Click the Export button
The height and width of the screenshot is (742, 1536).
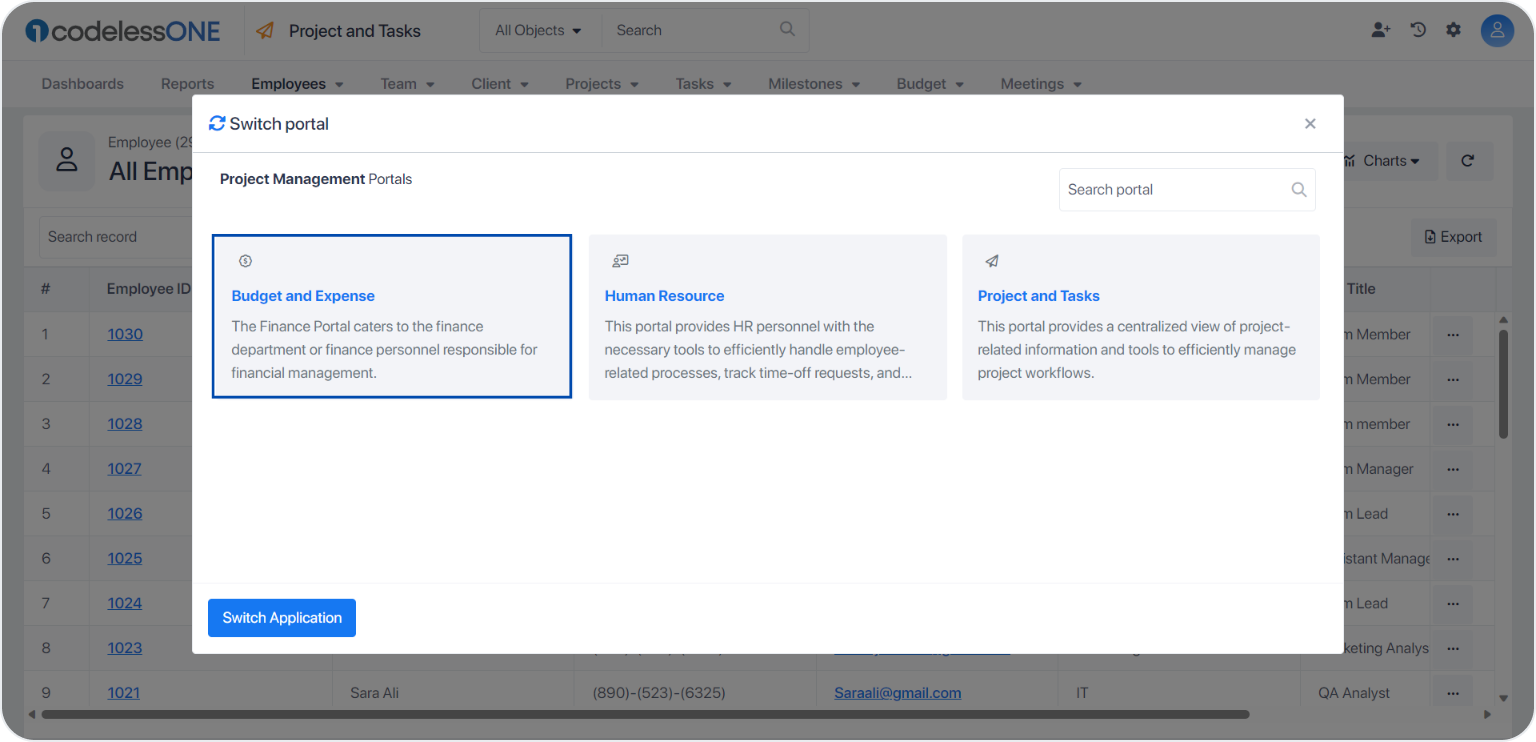point(1454,237)
